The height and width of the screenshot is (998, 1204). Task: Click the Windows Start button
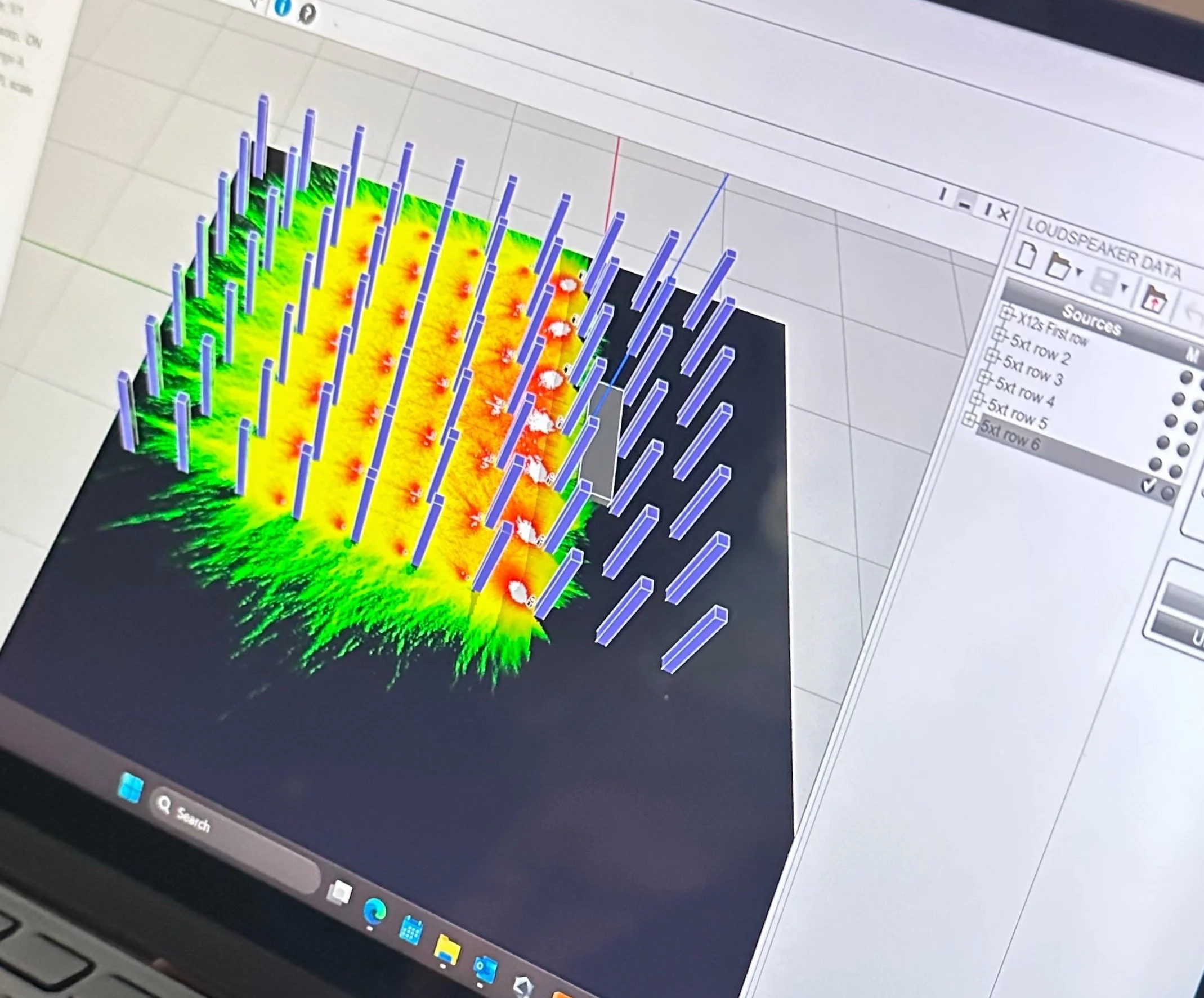pos(130,787)
